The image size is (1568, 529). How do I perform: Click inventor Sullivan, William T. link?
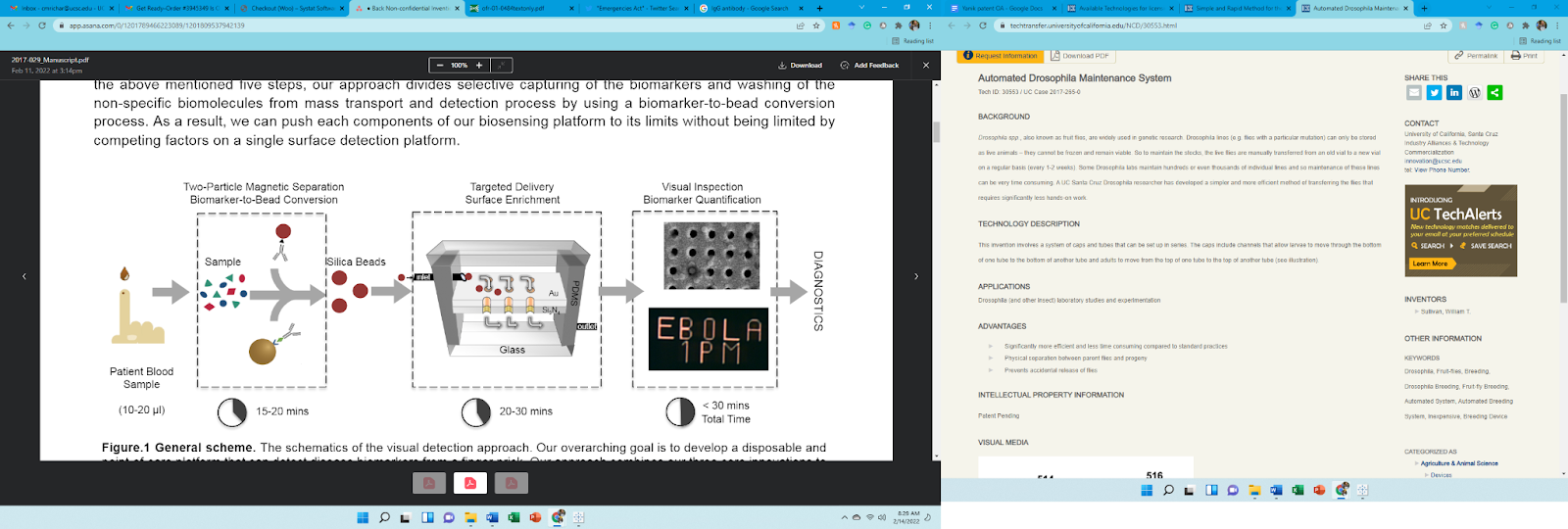1445,312
